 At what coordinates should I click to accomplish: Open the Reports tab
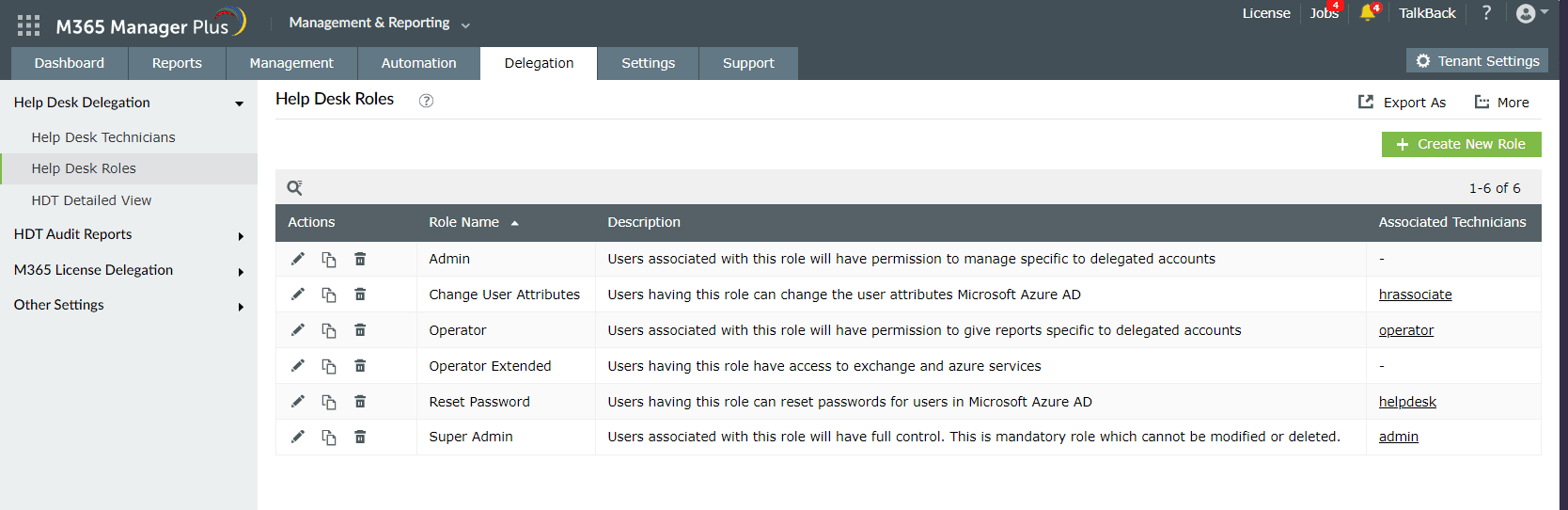pos(177,63)
